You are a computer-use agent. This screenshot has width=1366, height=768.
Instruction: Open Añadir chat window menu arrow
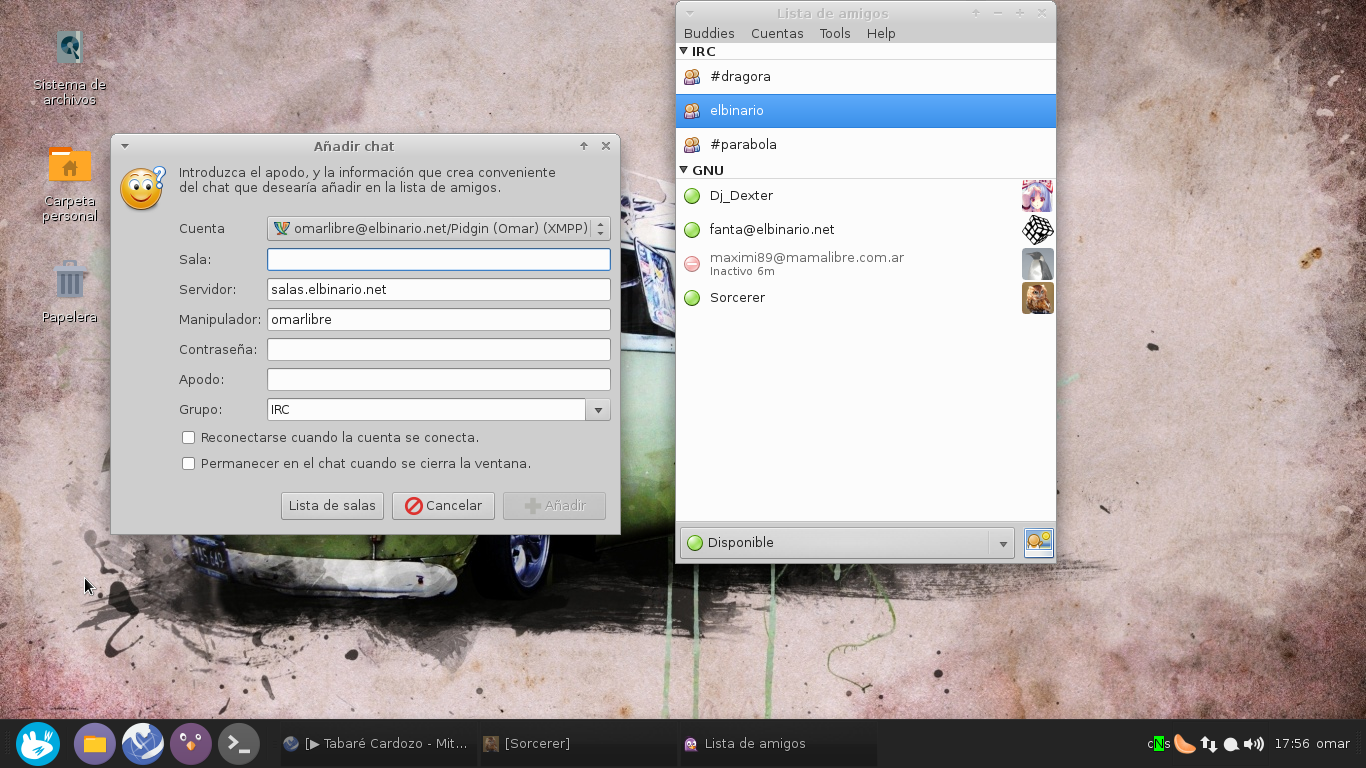point(125,146)
